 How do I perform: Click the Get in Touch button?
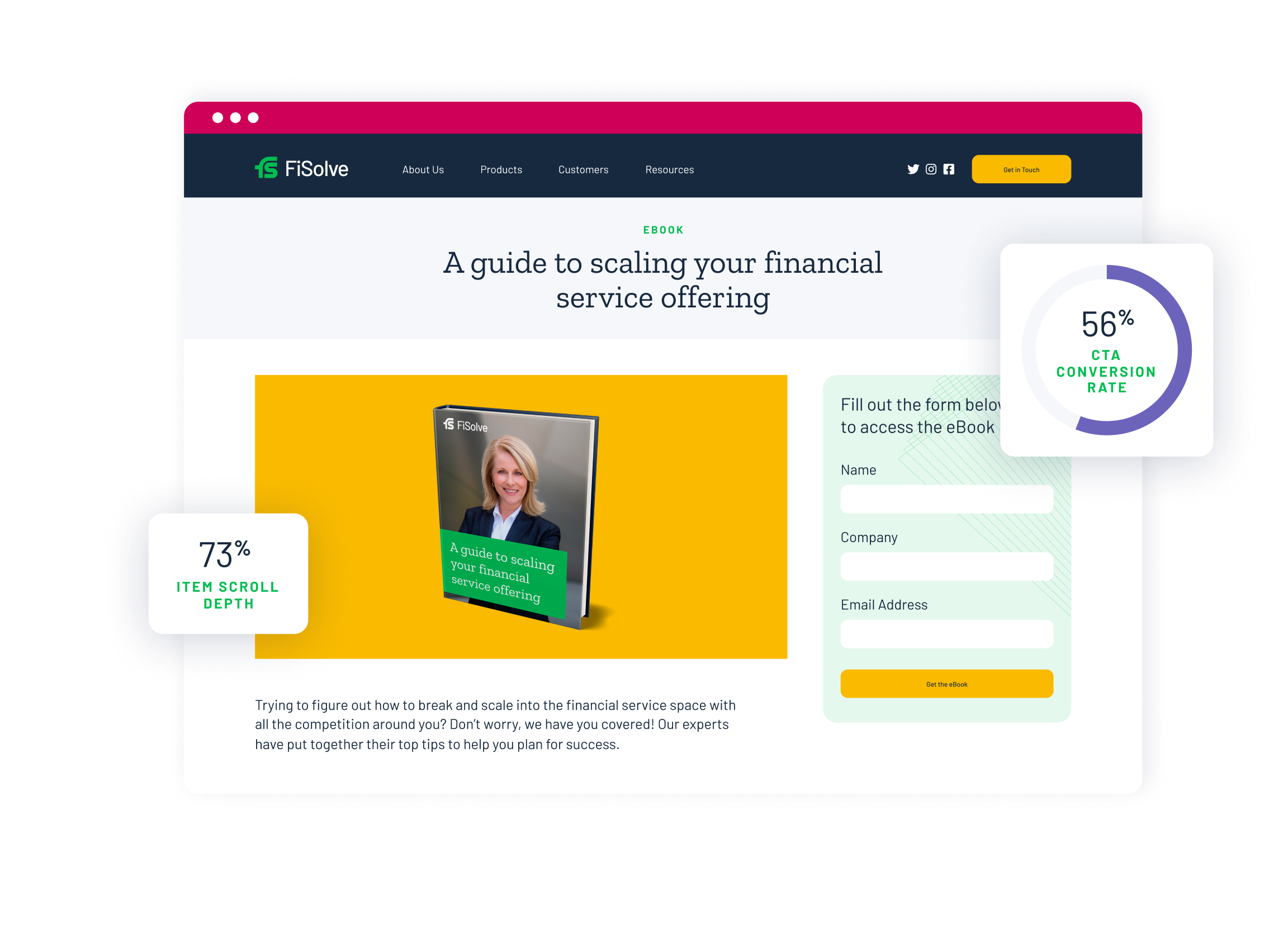coord(1020,170)
